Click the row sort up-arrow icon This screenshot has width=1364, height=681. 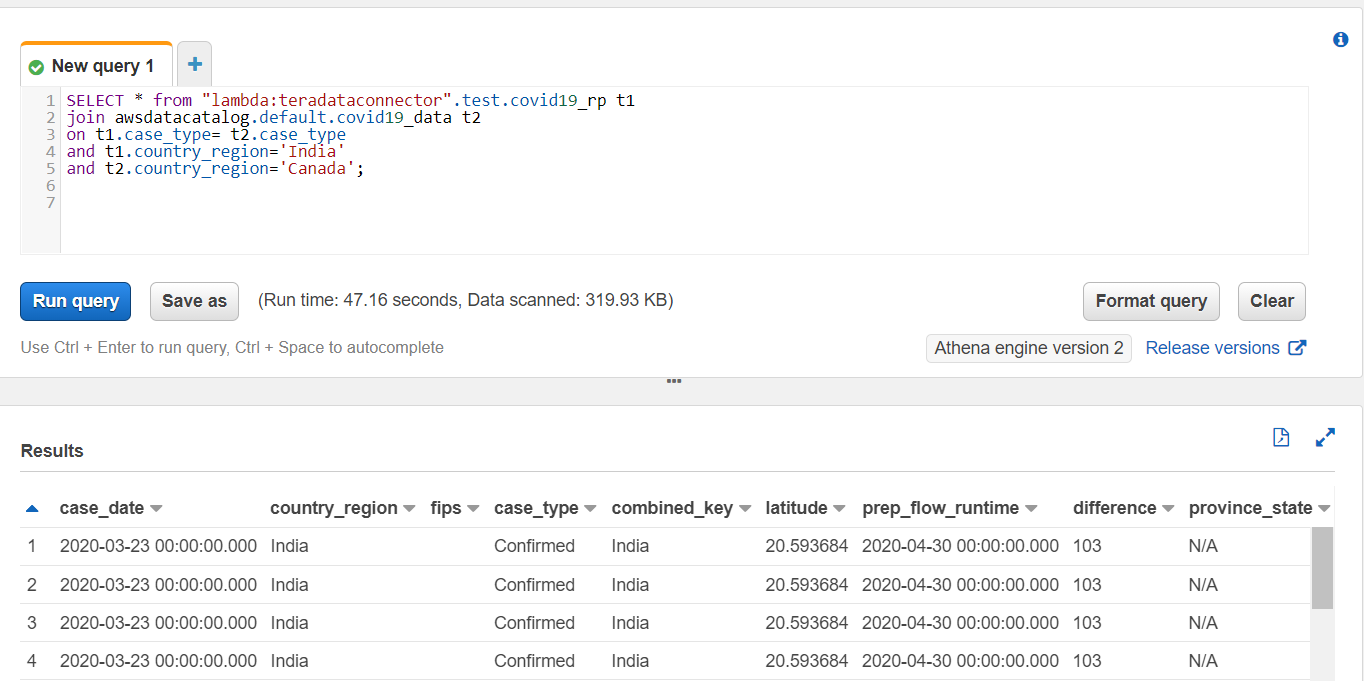coord(32,509)
